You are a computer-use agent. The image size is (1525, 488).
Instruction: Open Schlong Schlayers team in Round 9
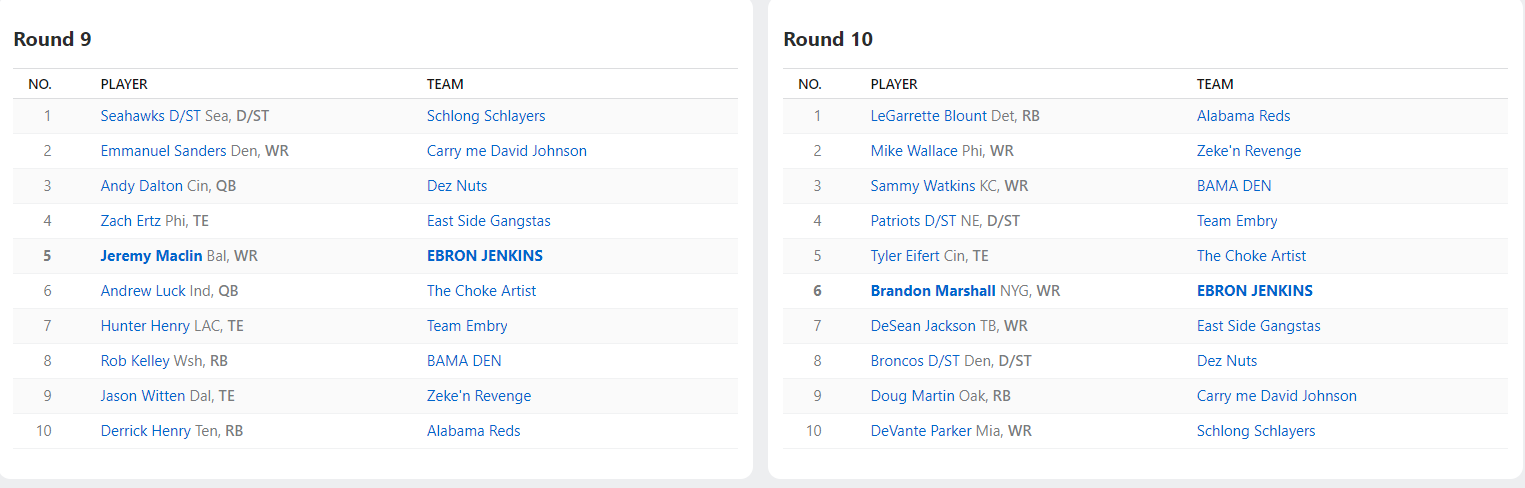(485, 116)
